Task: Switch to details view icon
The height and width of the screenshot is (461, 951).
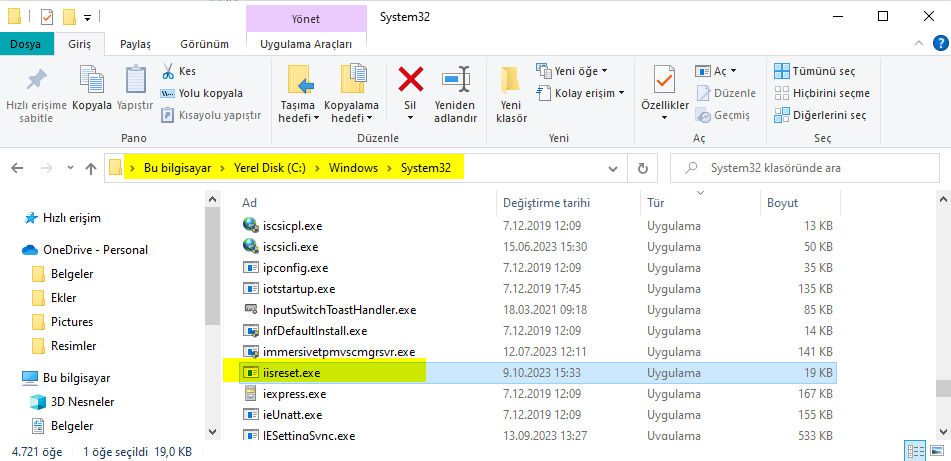Action: [x=915, y=451]
